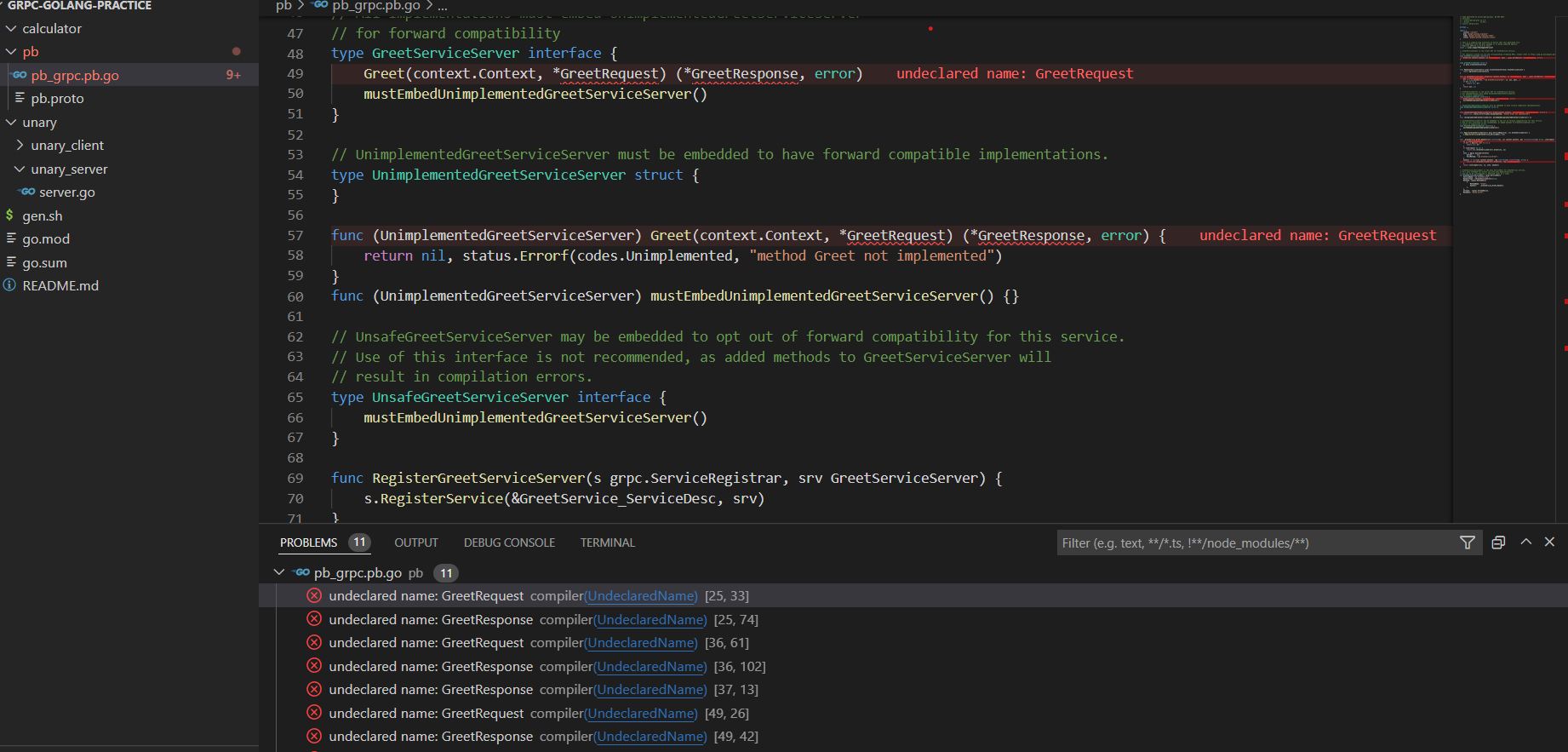The height and width of the screenshot is (752, 1568).
Task: Click GreetResponse on code line 57
Action: click(x=1031, y=236)
